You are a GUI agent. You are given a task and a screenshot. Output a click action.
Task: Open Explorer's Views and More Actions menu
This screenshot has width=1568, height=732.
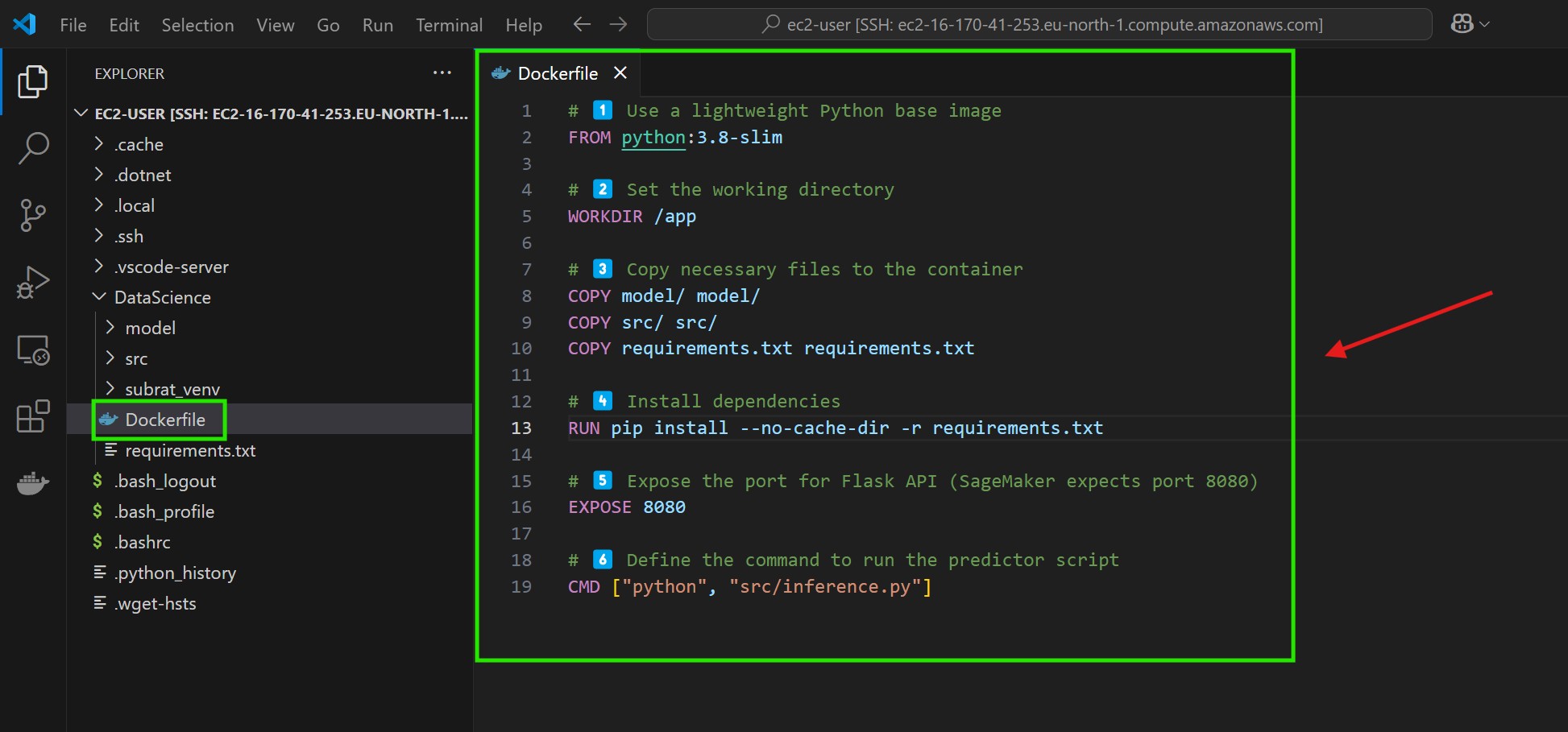click(x=442, y=73)
